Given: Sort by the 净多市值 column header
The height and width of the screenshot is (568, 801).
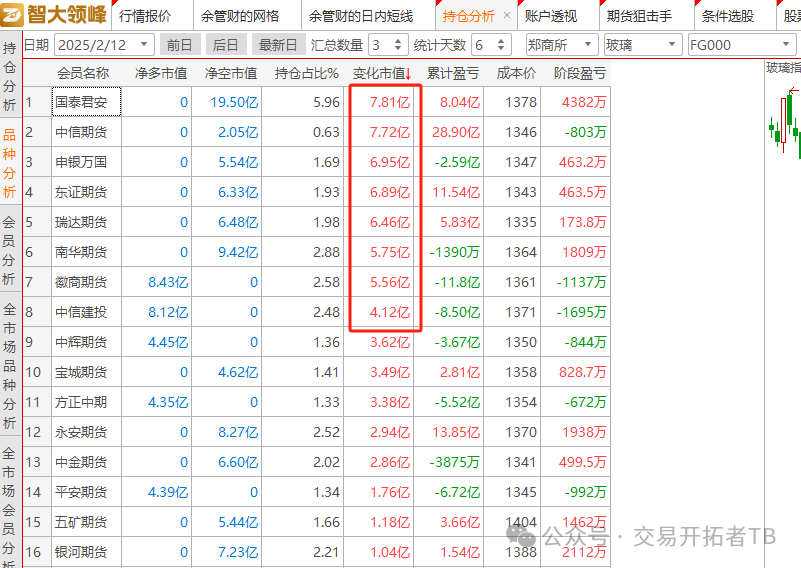Looking at the screenshot, I should pos(161,74).
